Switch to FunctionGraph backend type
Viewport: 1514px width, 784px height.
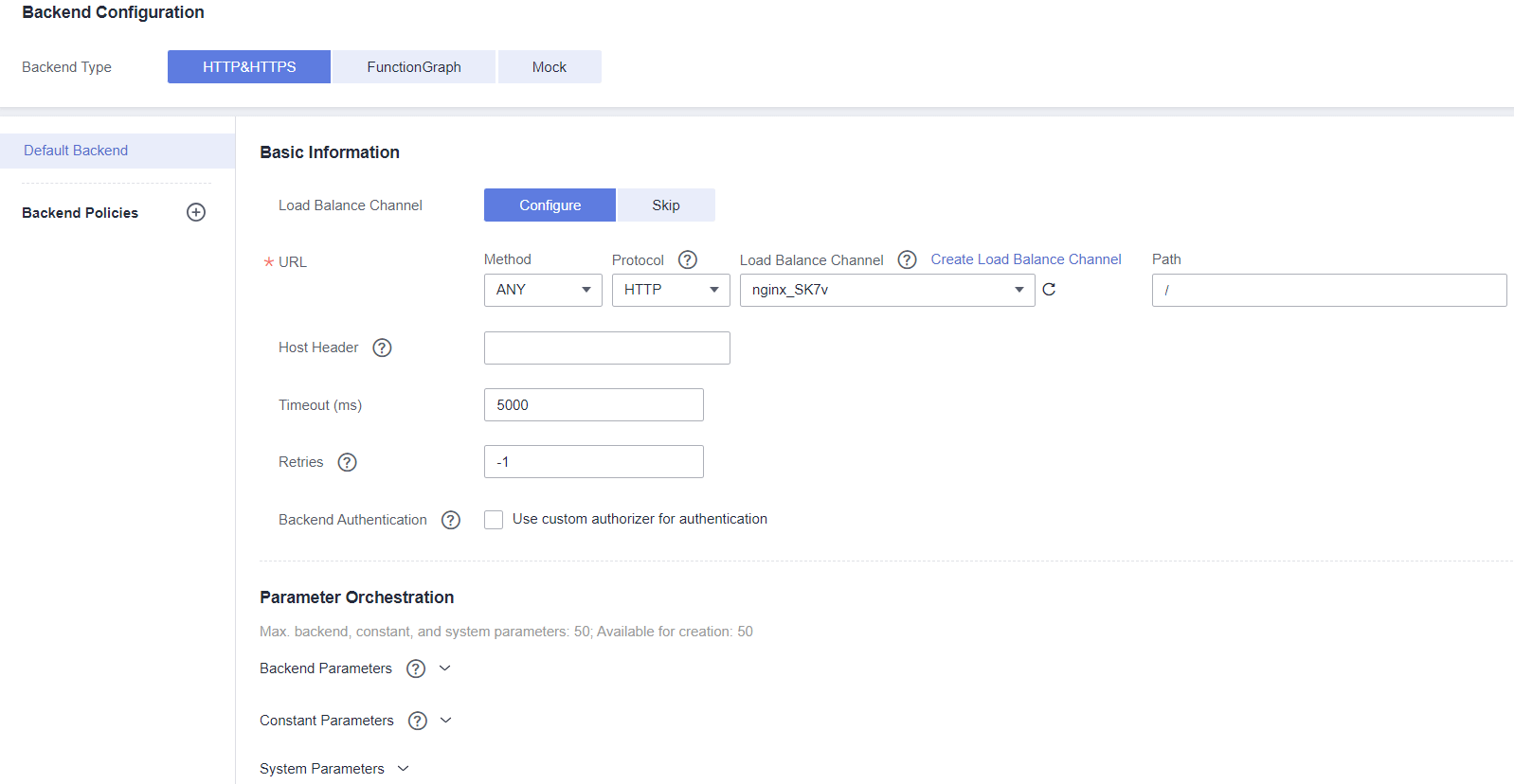click(414, 67)
